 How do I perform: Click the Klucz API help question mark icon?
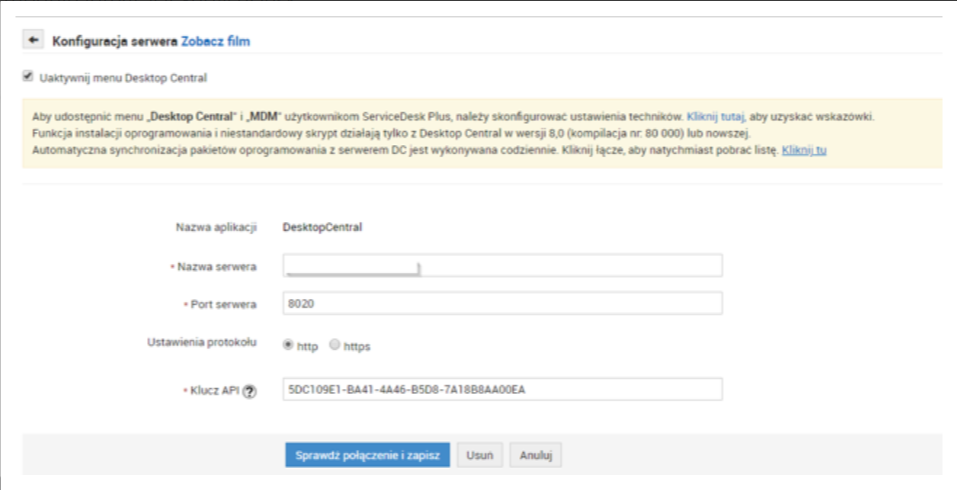249,391
